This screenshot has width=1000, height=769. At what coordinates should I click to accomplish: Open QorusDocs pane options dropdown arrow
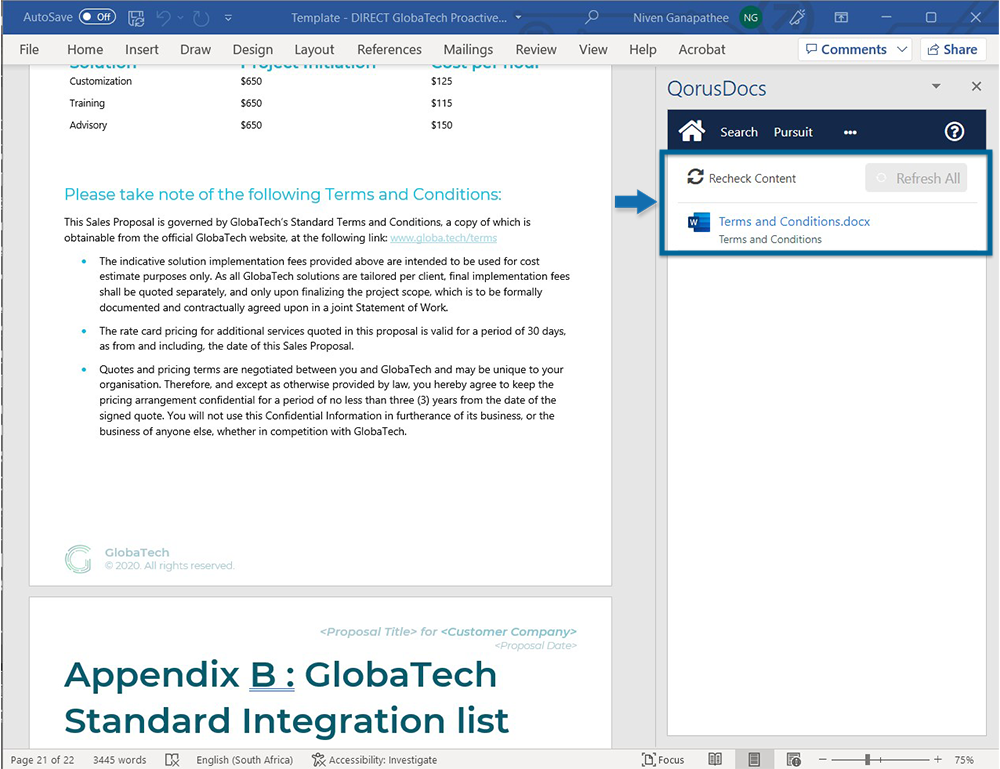[x=936, y=86]
